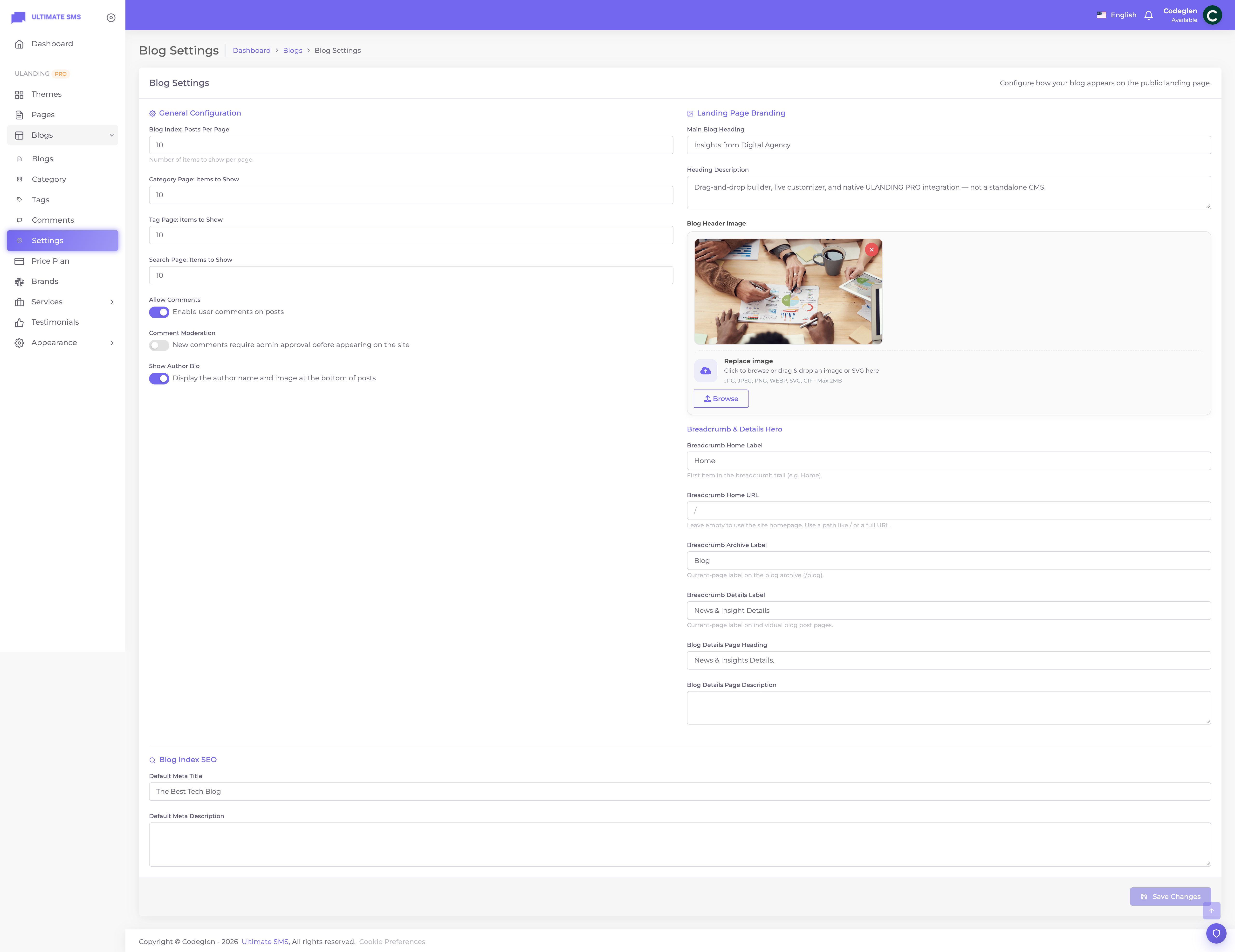This screenshot has width=1235, height=952.
Task: Remove the blog header image
Action: 871,249
